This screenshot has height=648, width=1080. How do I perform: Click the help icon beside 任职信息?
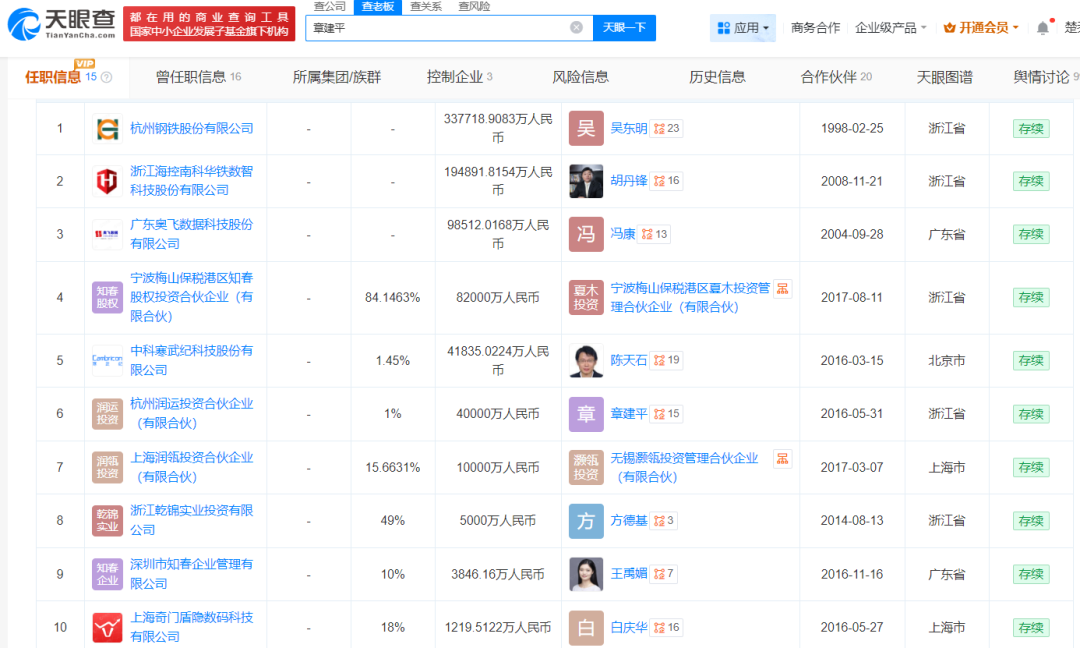107,77
